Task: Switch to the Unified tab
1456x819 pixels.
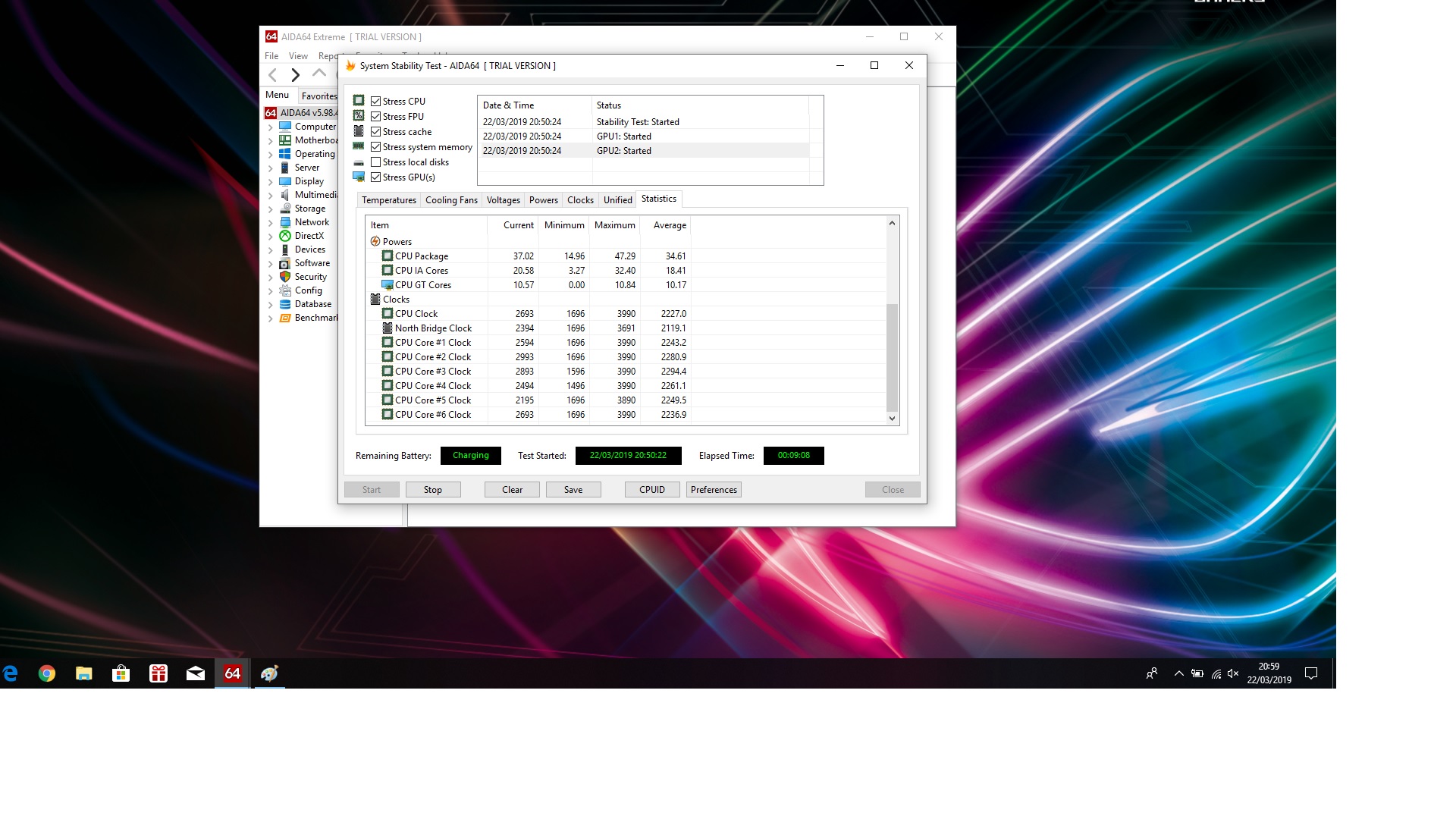Action: [618, 200]
